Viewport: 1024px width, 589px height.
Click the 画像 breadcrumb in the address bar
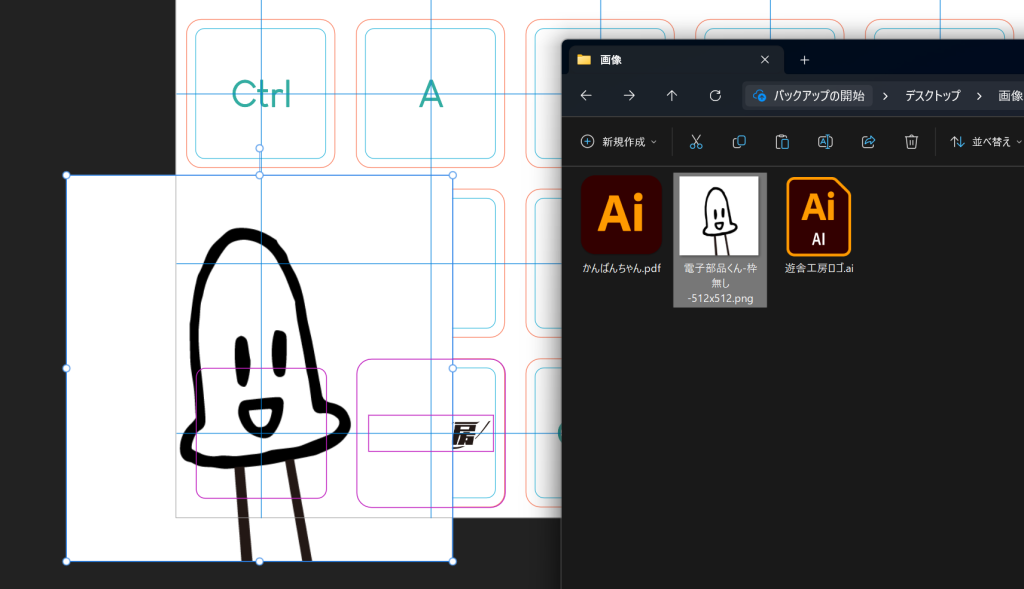point(1010,96)
